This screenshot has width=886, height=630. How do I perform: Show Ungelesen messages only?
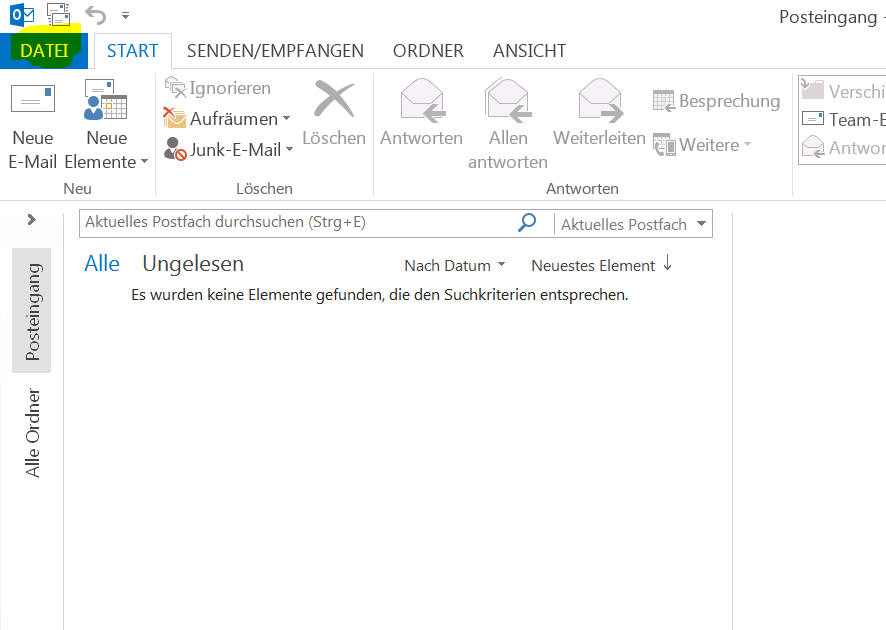[193, 264]
